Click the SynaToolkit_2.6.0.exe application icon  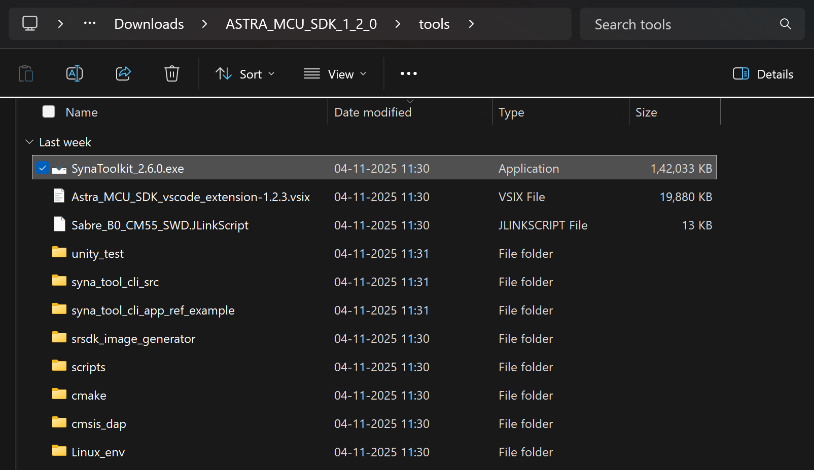[x=59, y=169]
